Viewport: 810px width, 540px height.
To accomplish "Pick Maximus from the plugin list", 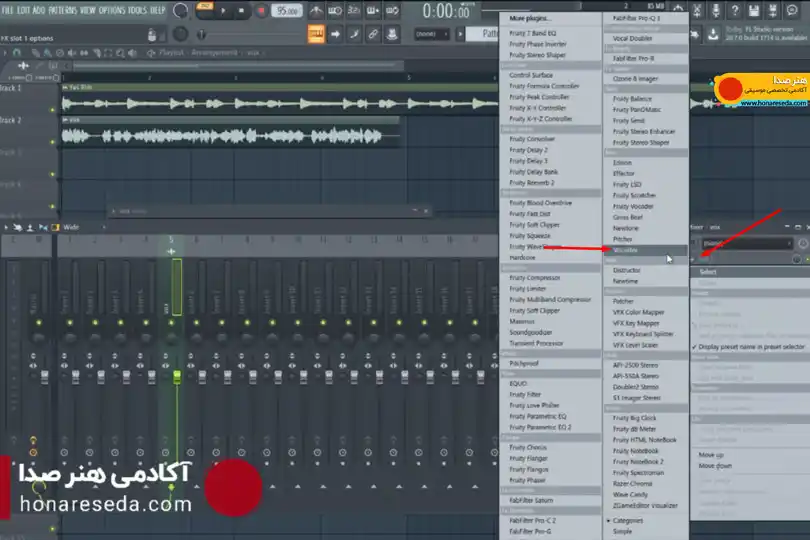I will click(522, 321).
